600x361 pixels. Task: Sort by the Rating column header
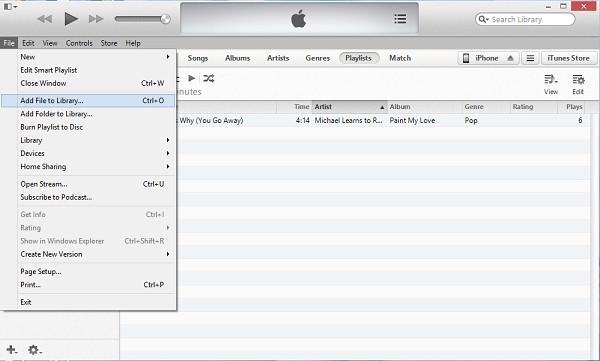click(534, 107)
